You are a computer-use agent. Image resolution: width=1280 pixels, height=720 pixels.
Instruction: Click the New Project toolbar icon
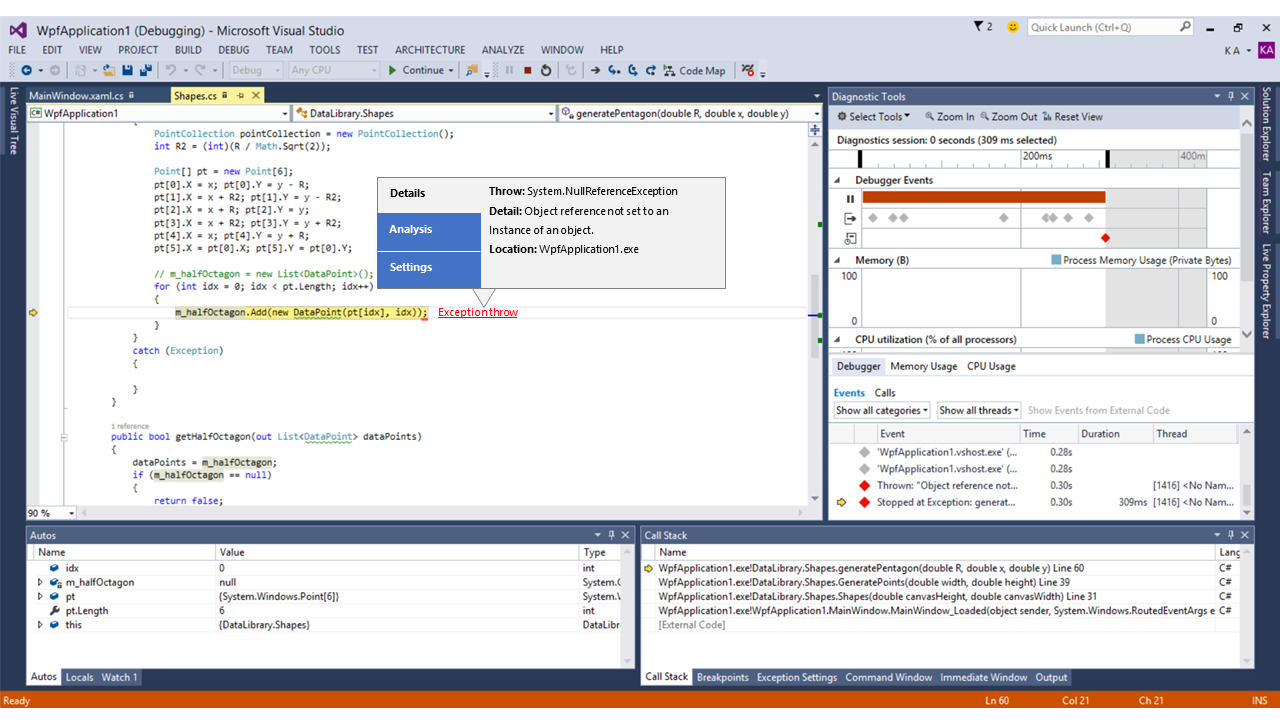pyautogui.click(x=82, y=70)
